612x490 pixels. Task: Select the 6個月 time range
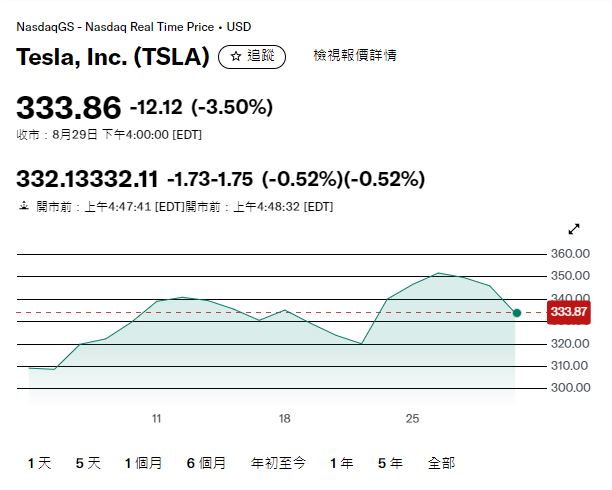coord(206,463)
